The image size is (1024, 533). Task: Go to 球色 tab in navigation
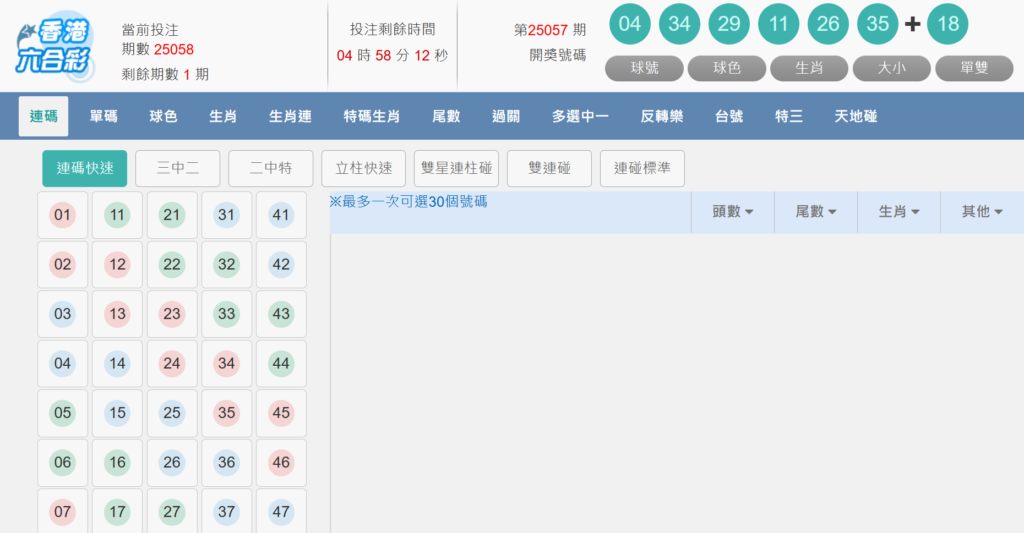tap(163, 116)
